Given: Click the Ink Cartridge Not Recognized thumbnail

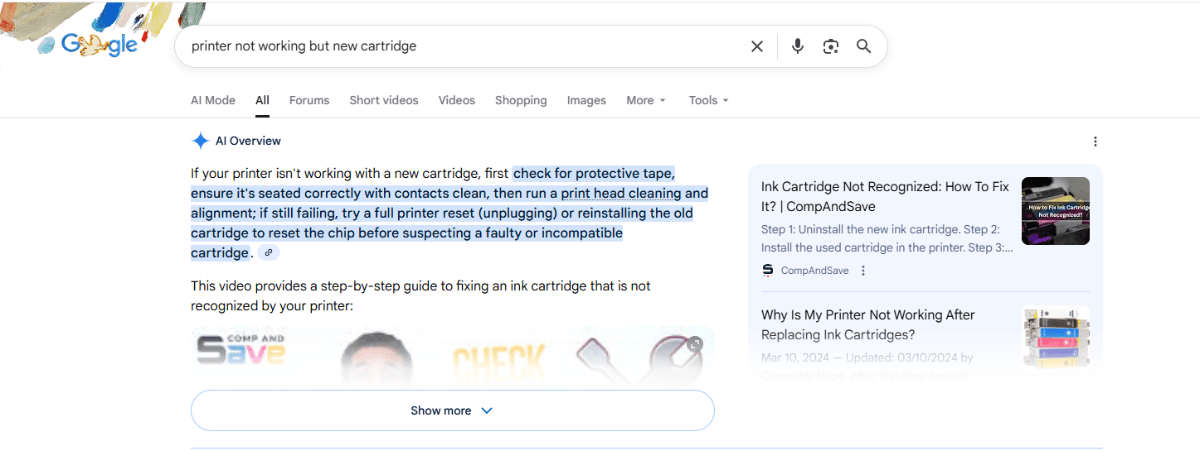Looking at the screenshot, I should point(1055,211).
